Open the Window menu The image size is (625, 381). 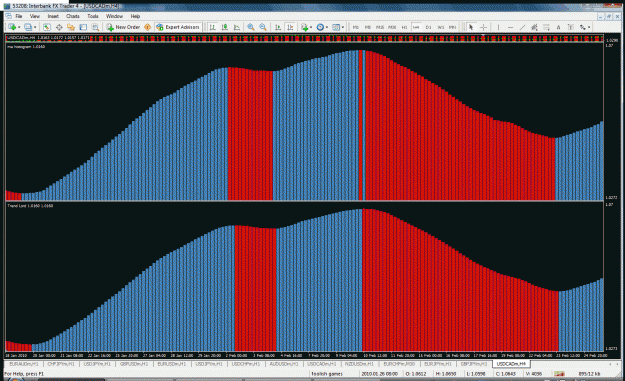114,16
